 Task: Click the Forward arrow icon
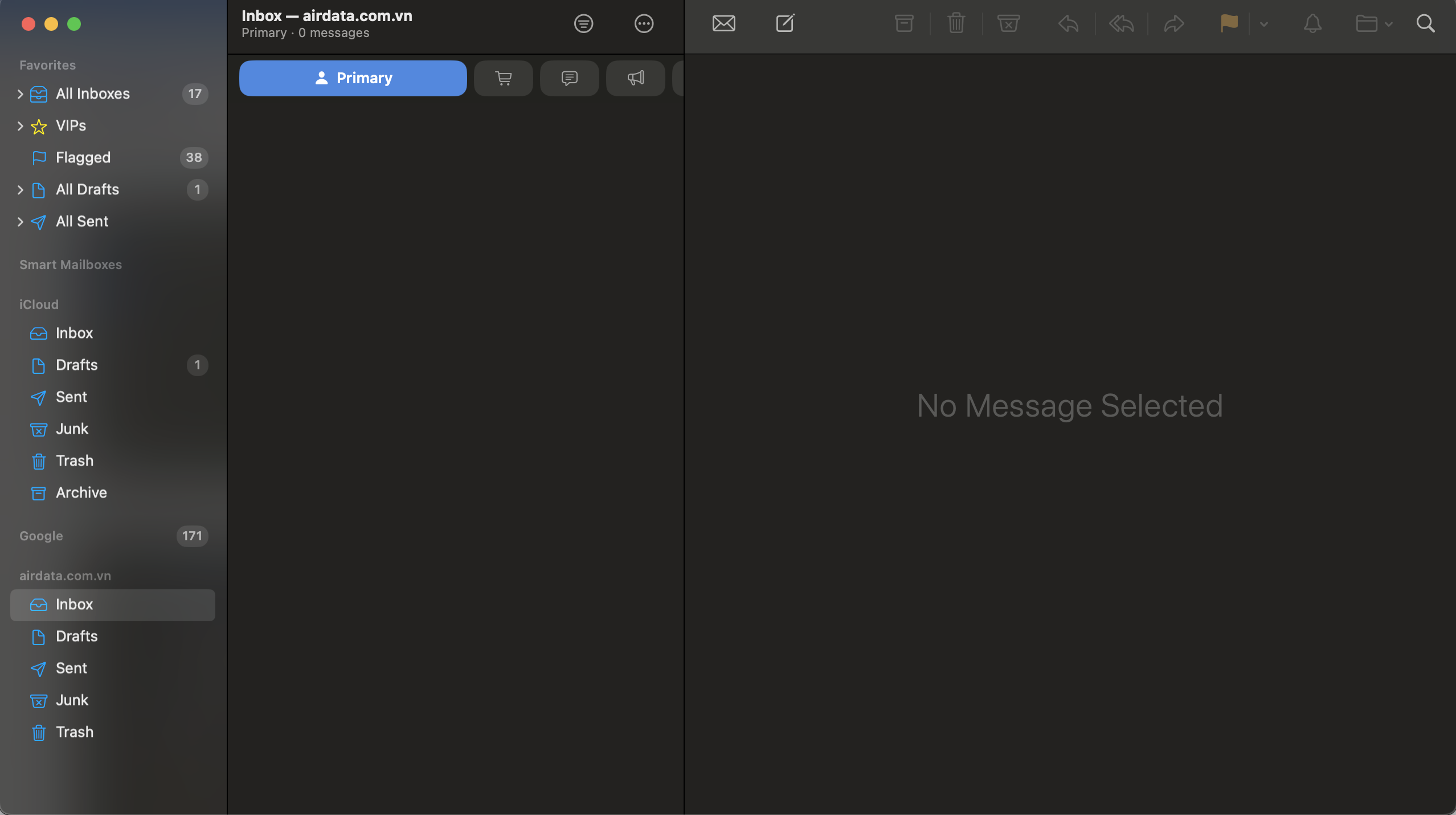1174,24
